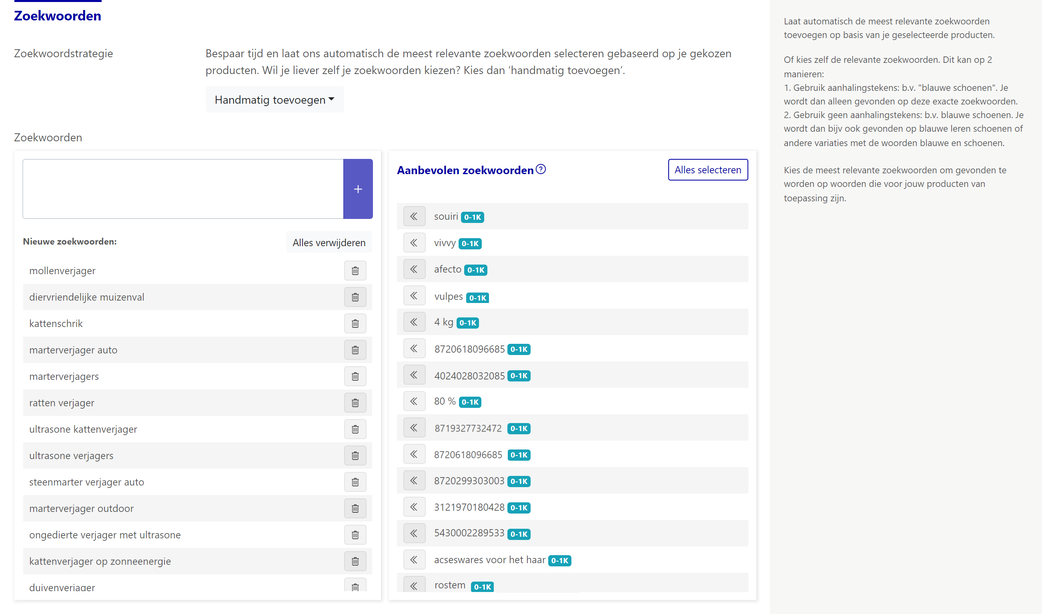
Task: Delete the ratten verjager keyword
Action: pos(355,403)
